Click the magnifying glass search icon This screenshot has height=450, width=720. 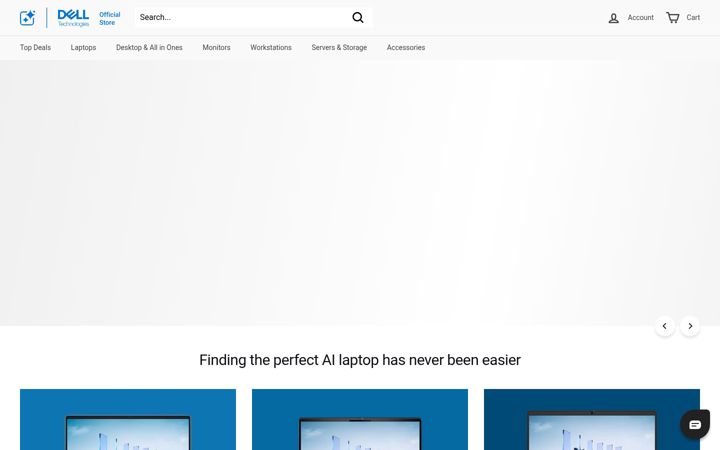coord(358,17)
